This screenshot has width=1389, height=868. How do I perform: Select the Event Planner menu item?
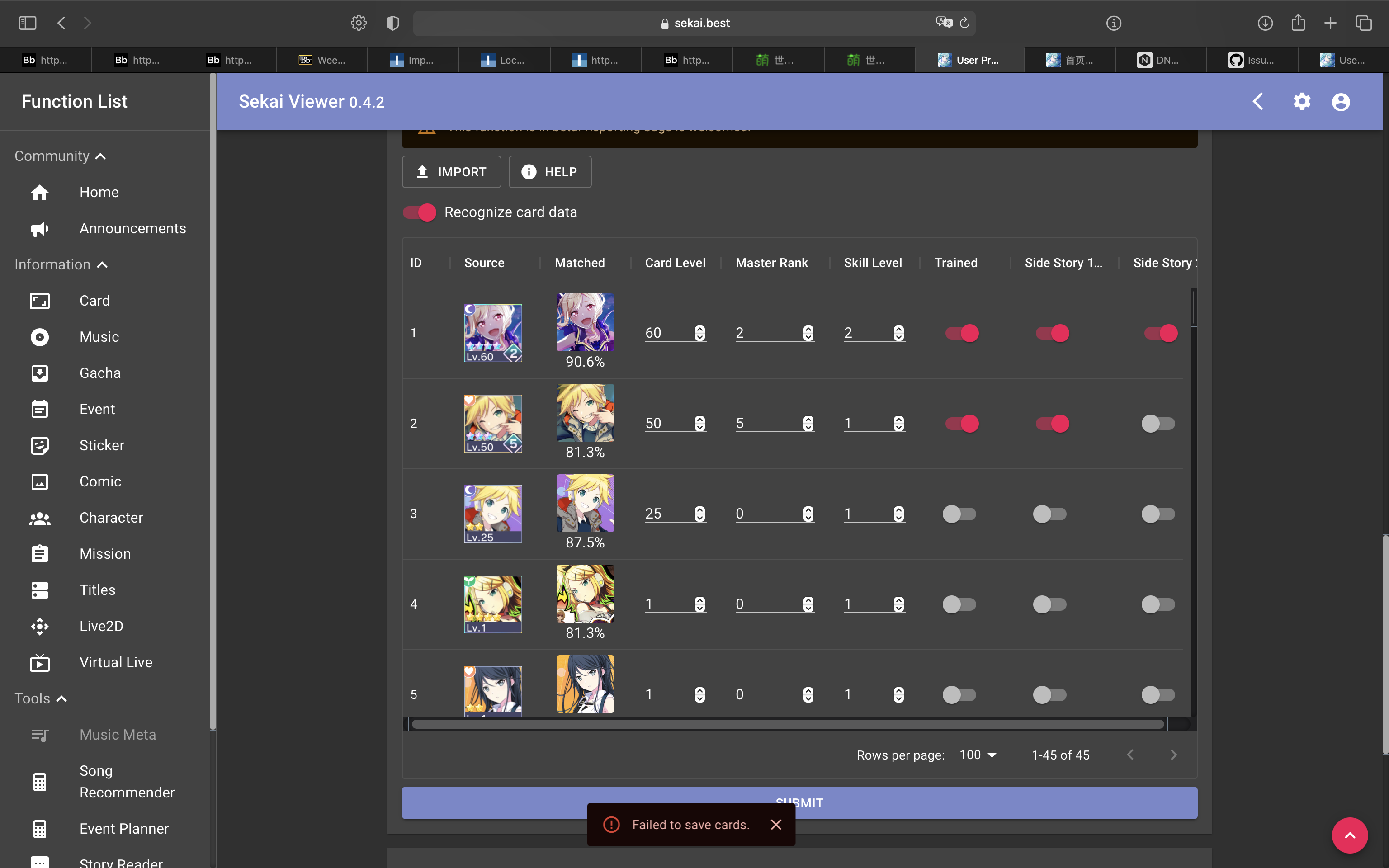(124, 828)
